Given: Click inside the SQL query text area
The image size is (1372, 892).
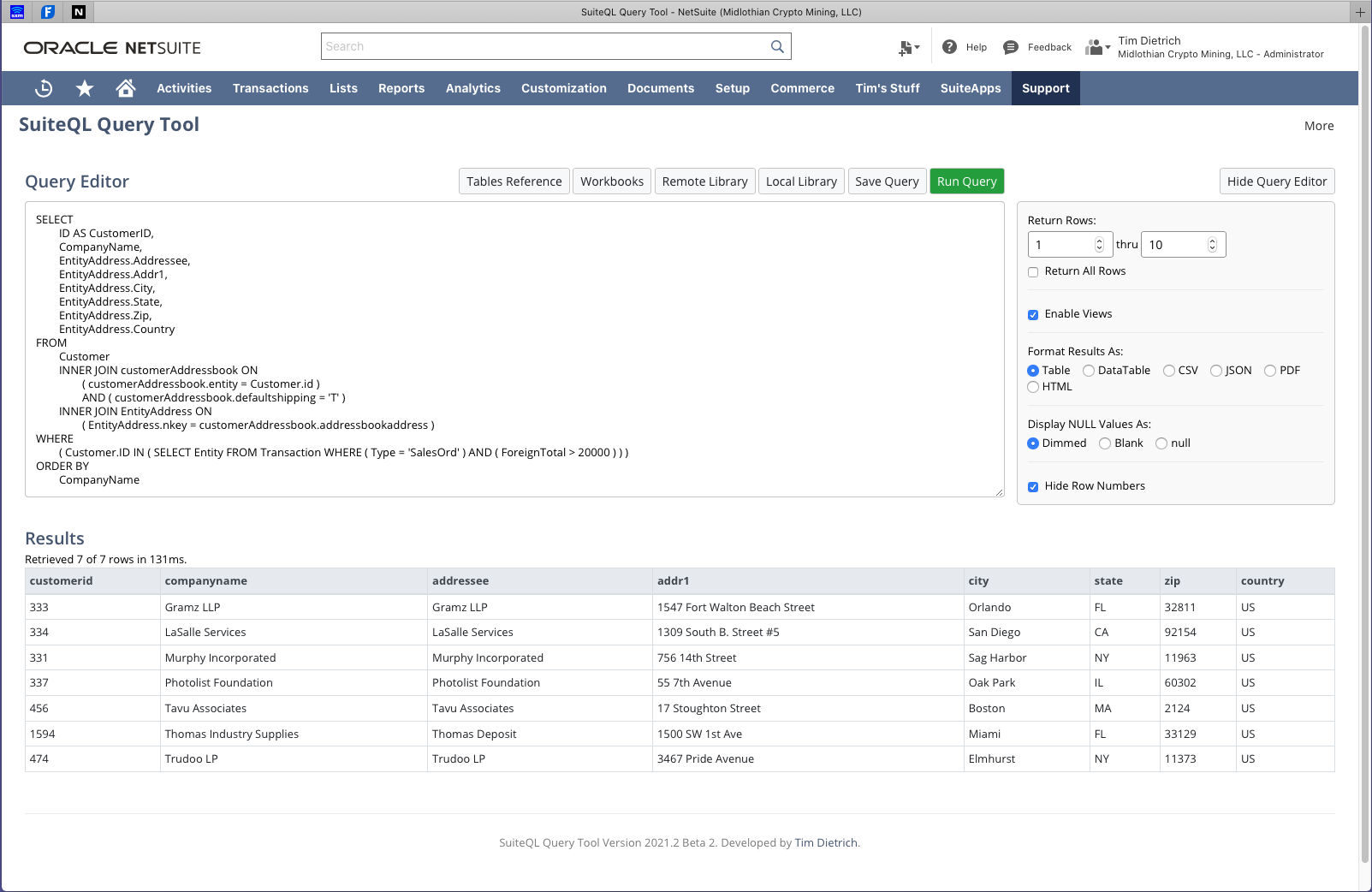Looking at the screenshot, I should 514,349.
